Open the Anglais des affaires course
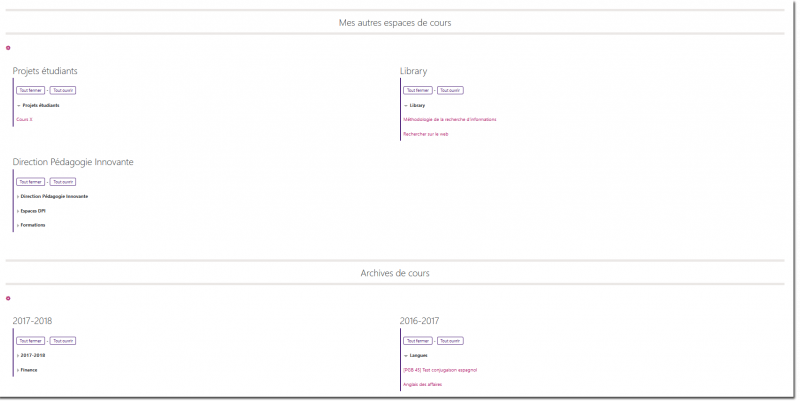Image resolution: width=800 pixels, height=401 pixels. pyautogui.click(x=422, y=384)
